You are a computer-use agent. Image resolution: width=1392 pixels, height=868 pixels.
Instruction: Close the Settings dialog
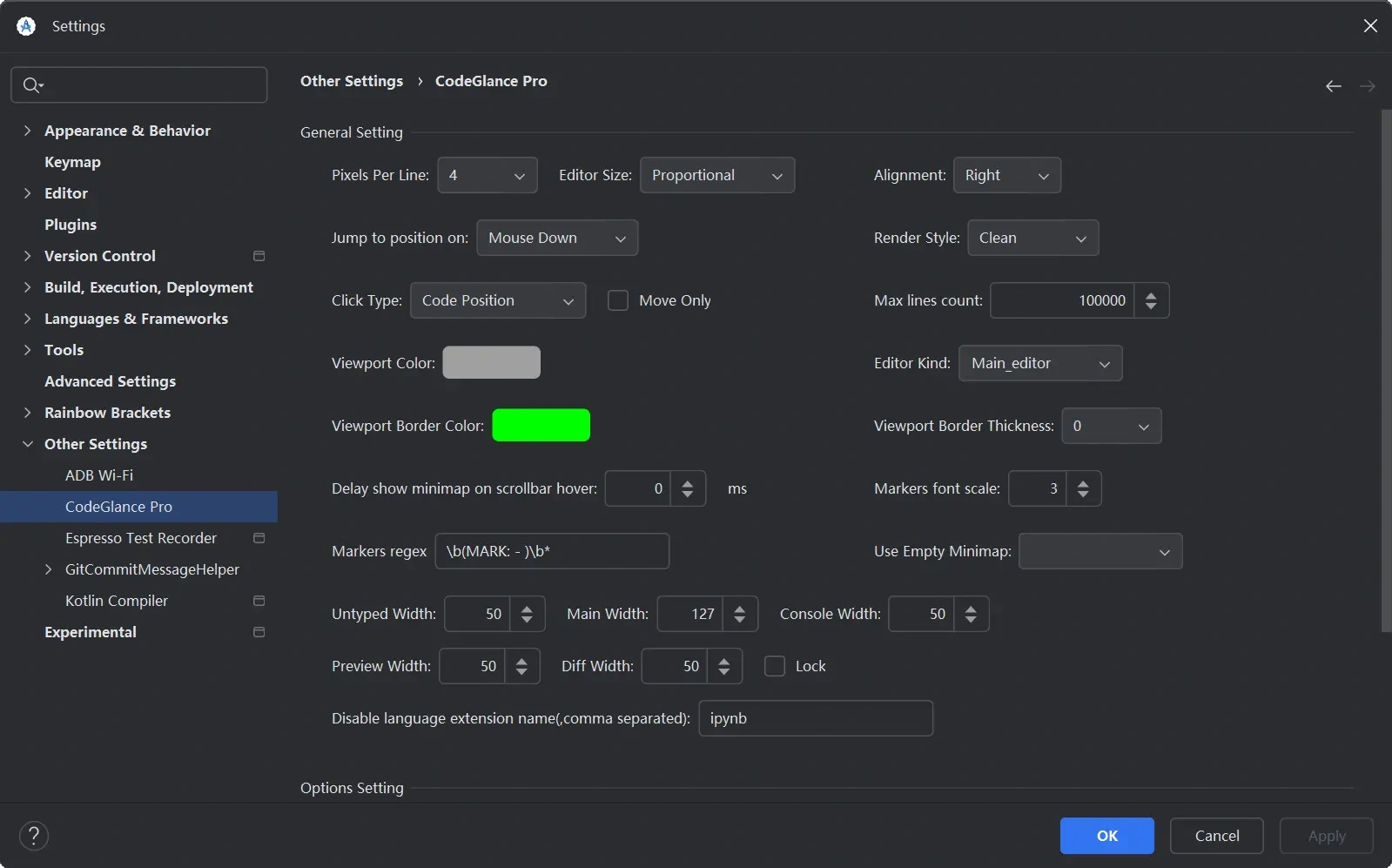point(1370,26)
